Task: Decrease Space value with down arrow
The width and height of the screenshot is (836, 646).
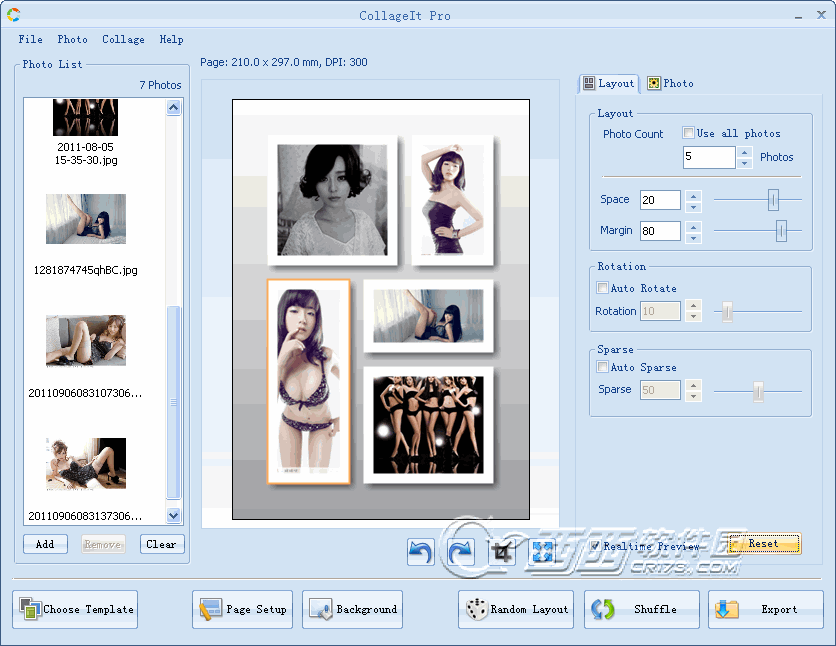Action: [x=694, y=206]
